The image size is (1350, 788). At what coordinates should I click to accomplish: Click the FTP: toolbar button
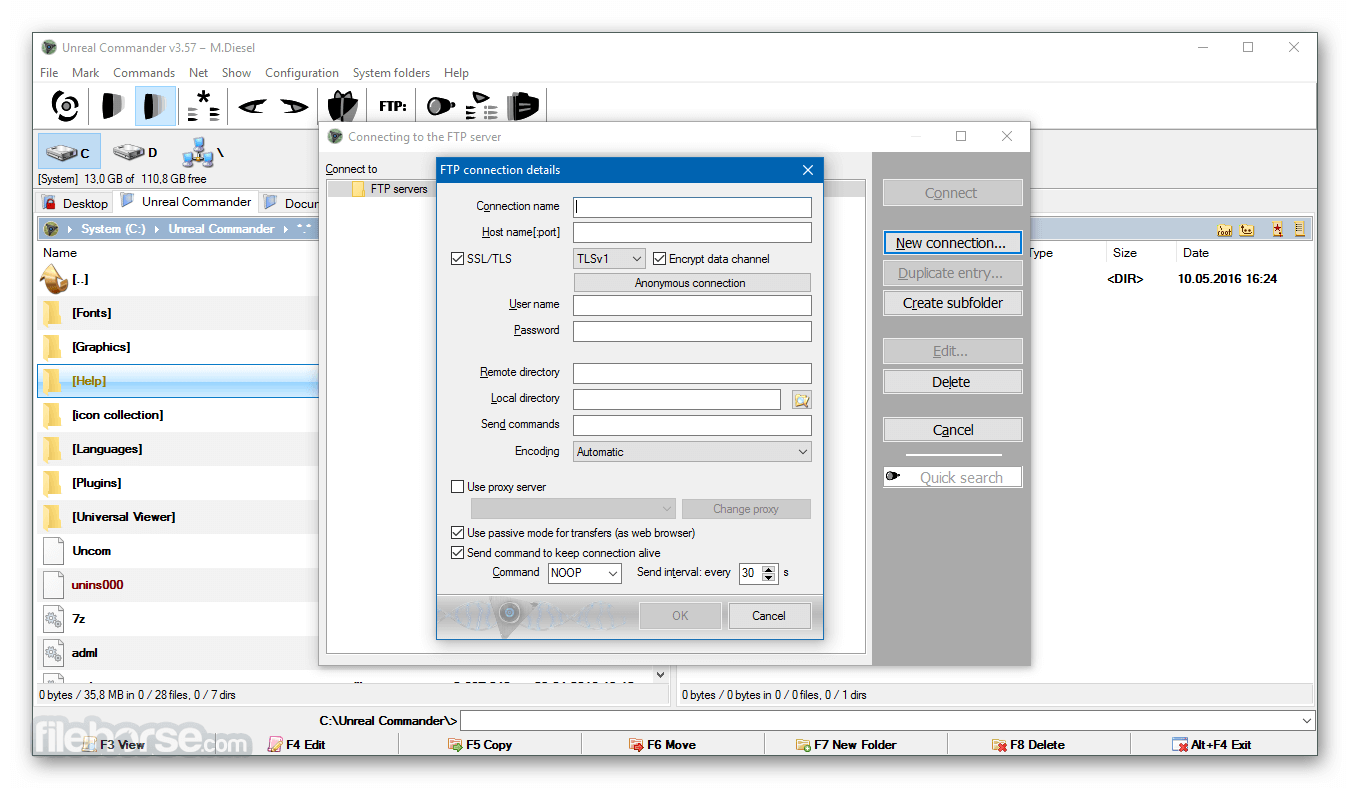(x=393, y=105)
